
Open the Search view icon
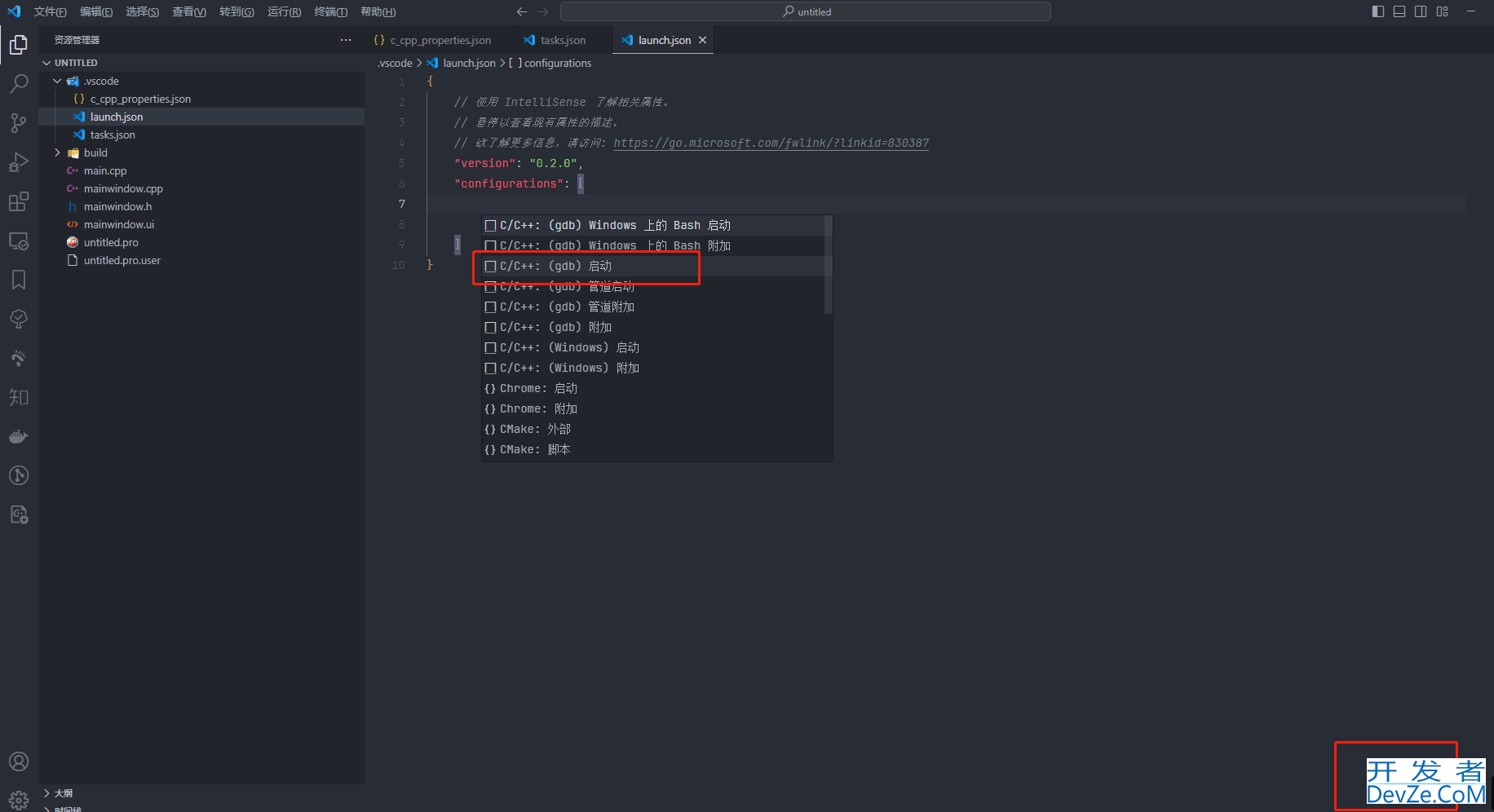click(x=19, y=84)
